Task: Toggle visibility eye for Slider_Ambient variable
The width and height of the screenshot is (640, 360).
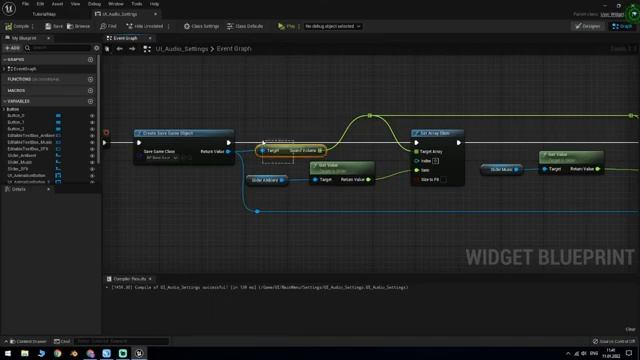Action: point(92,156)
